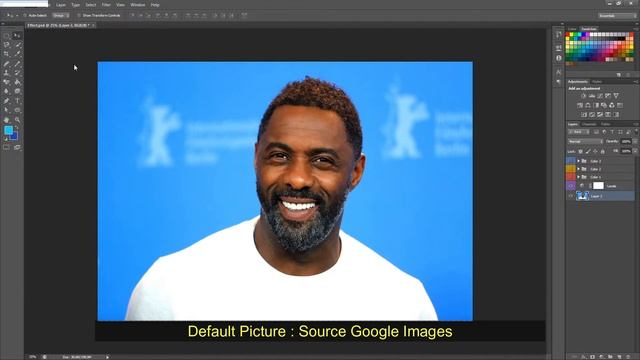Switch to the Color panel tab

coord(573,29)
